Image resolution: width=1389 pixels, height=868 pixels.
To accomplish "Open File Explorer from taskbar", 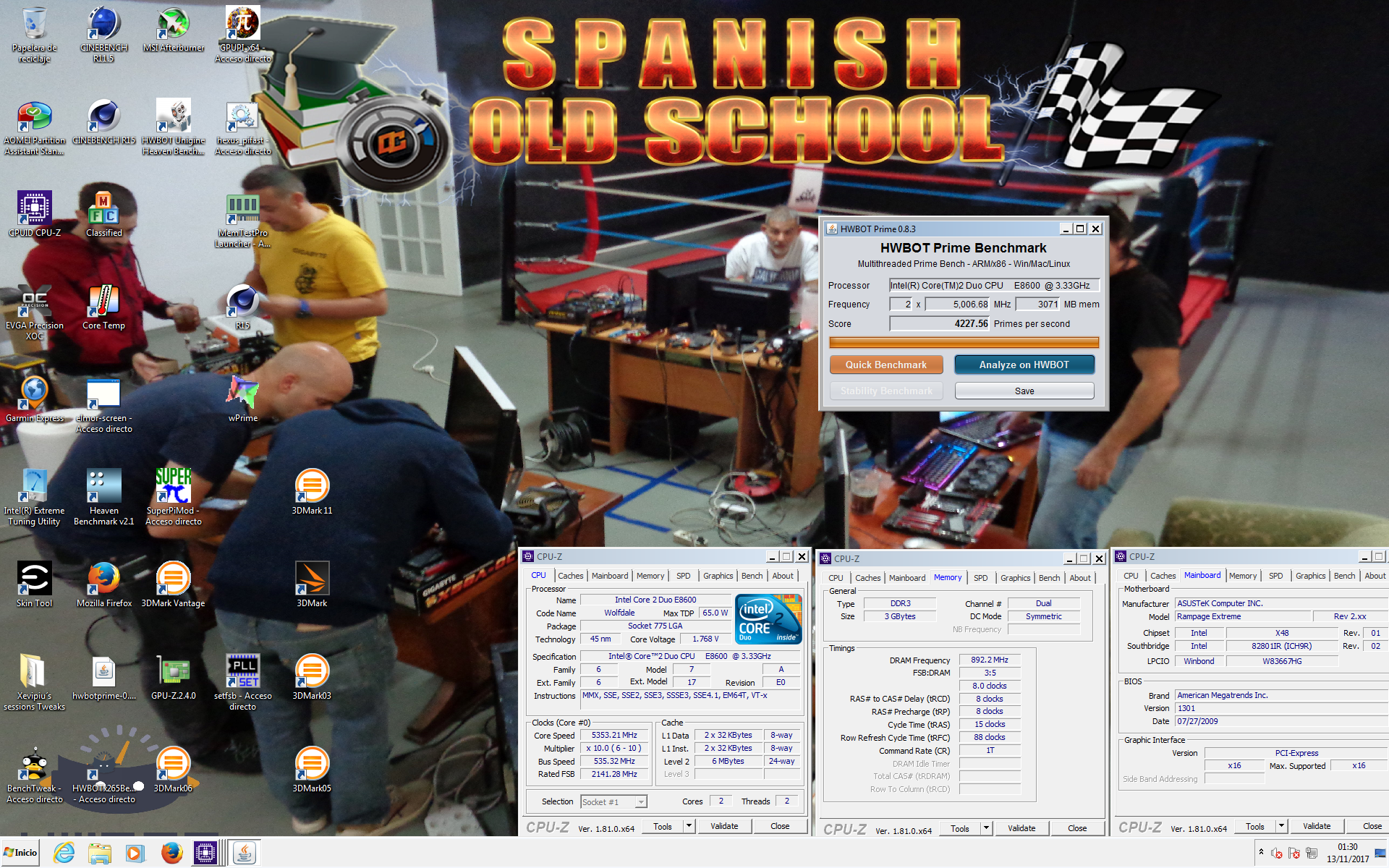I will point(99,853).
